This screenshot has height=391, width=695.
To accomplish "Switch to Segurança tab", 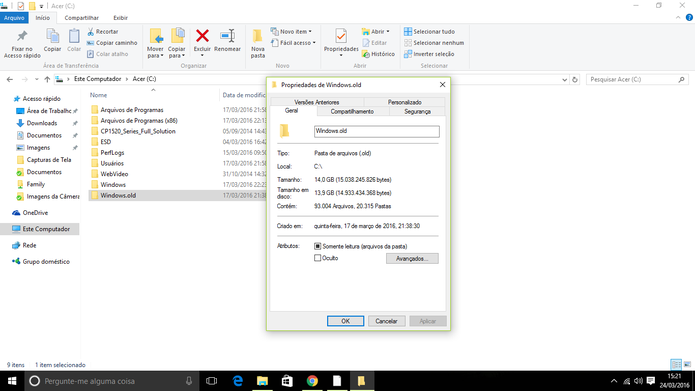I will (x=417, y=112).
